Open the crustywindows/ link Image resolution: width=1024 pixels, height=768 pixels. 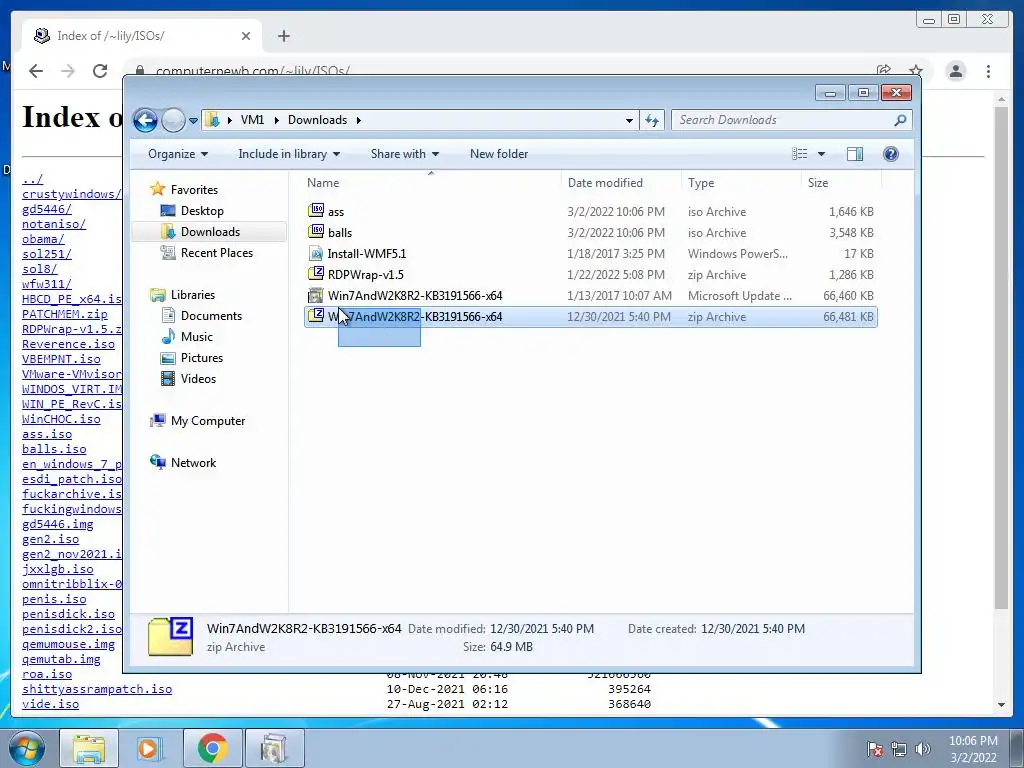72,194
